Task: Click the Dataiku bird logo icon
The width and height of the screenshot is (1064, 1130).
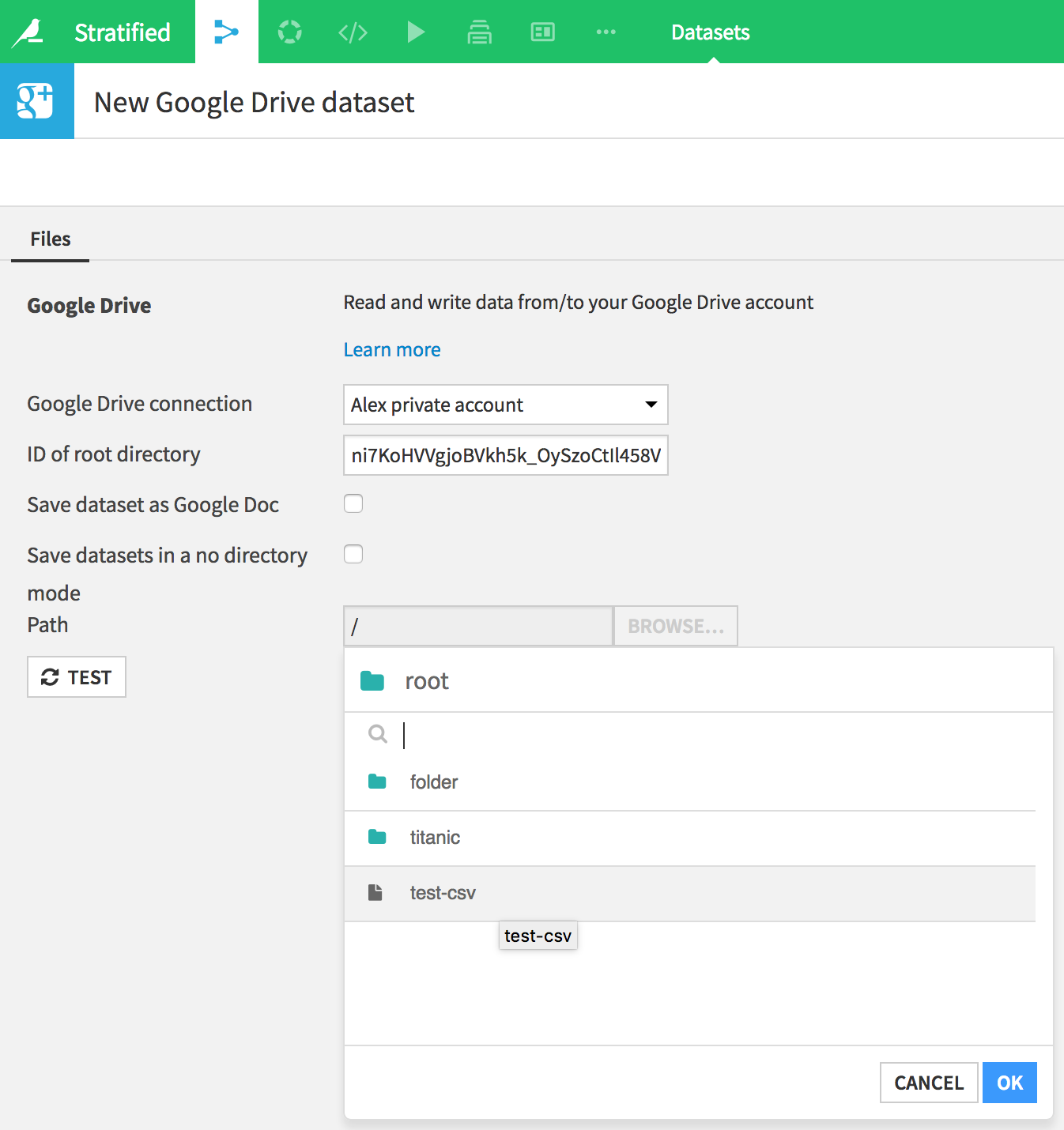Action: click(x=28, y=32)
